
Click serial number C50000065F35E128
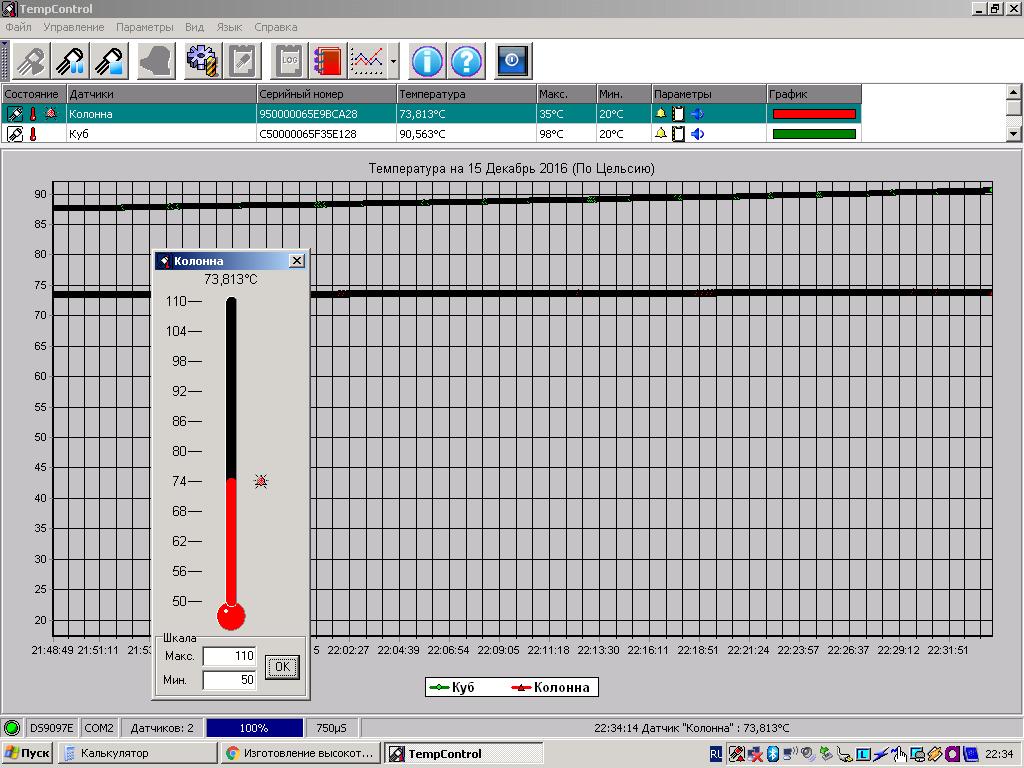(x=308, y=134)
